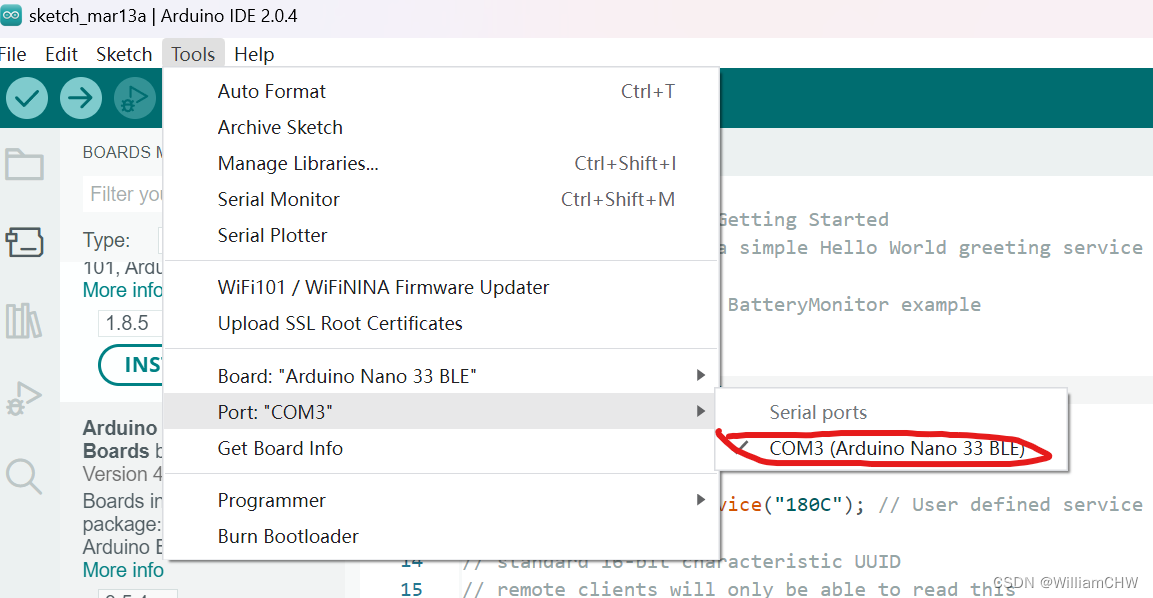Open Manage Libraries... from the menu
This screenshot has width=1153, height=598.
(441, 163)
